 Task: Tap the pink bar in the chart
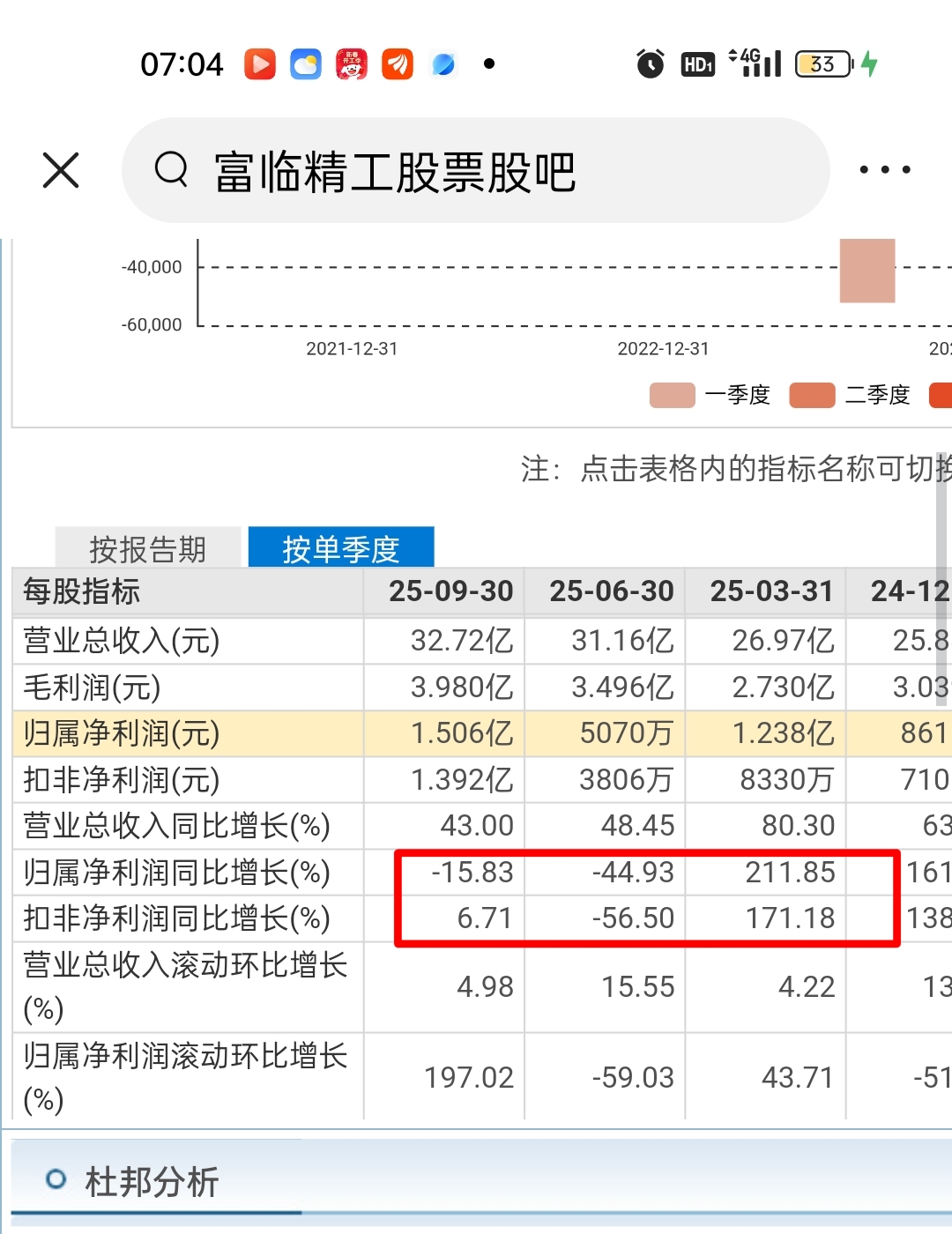[867, 271]
